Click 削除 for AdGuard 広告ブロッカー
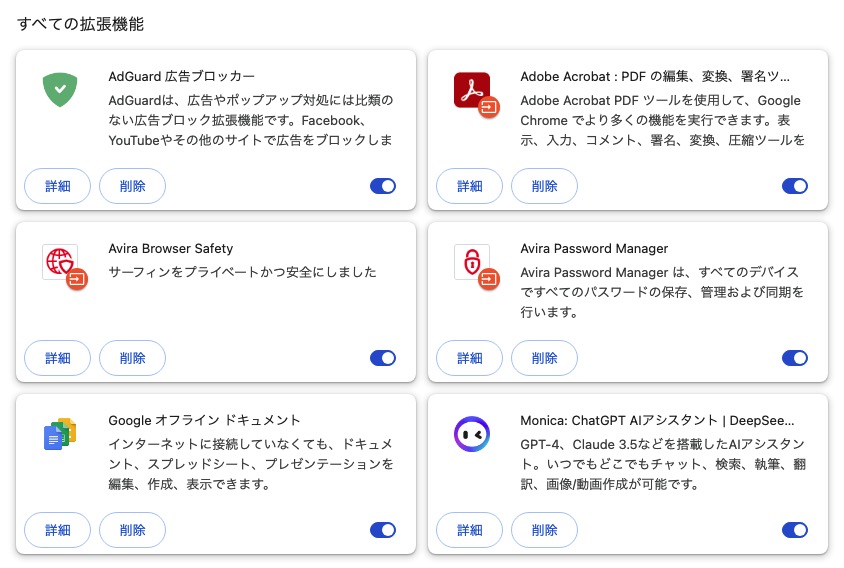Screen dimensions: 844x568 (132, 186)
